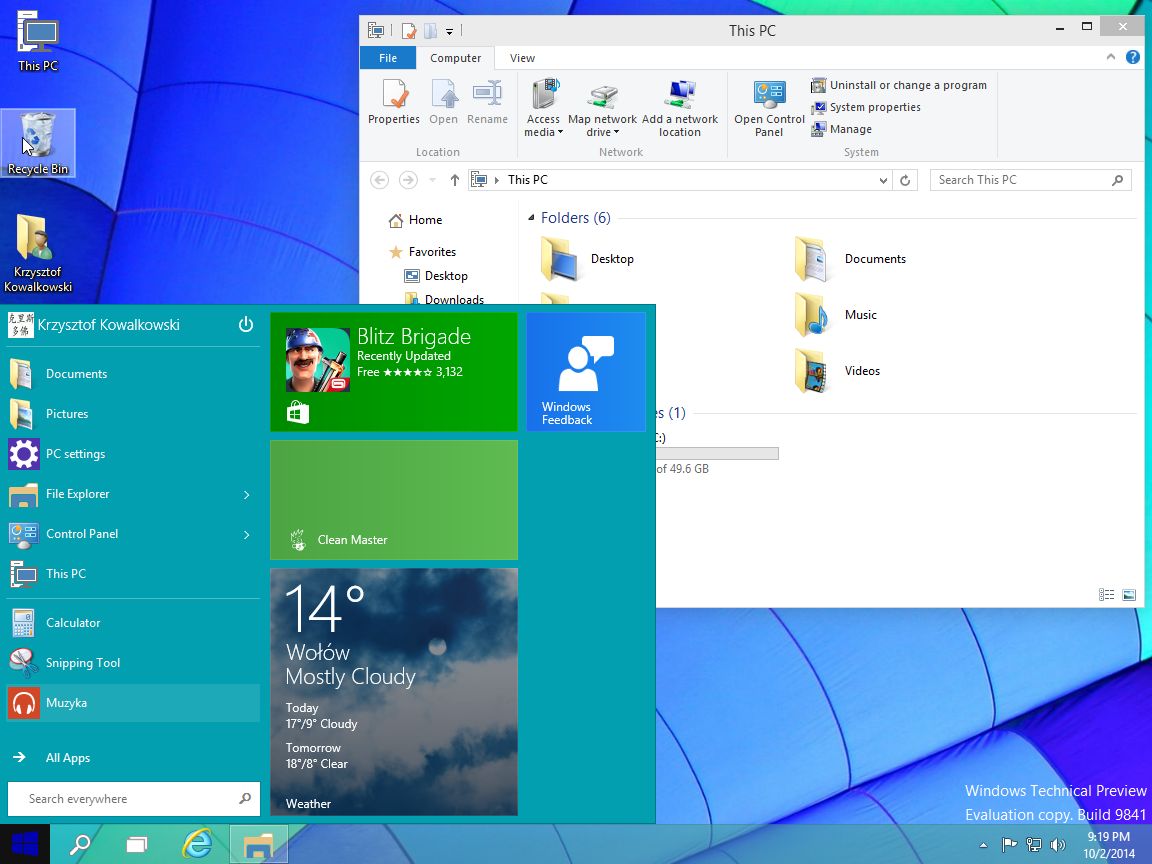The image size is (1152, 864).
Task: Open the Access media dropdown
Action: pyautogui.click(x=544, y=108)
